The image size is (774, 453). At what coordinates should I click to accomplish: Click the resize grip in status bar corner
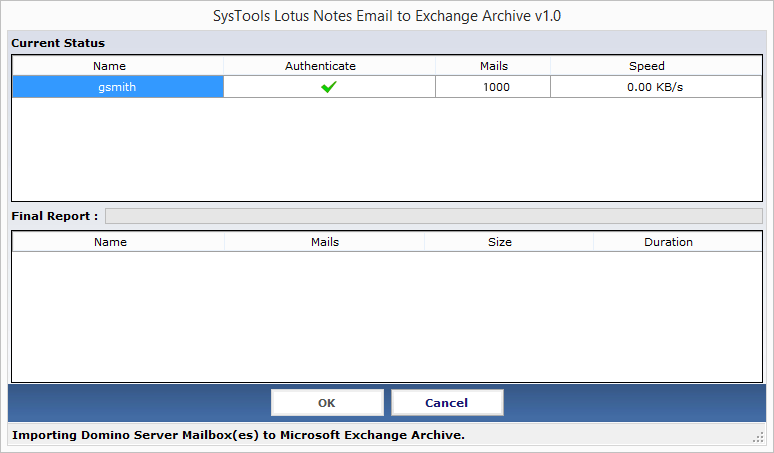(758, 437)
